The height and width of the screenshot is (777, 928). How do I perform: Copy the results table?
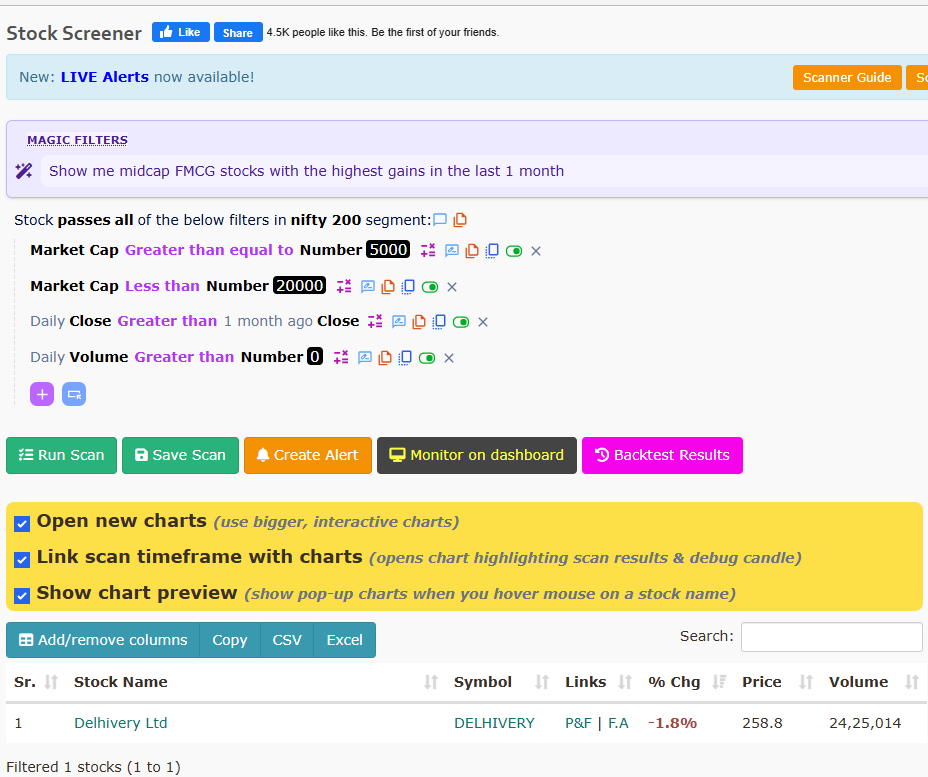coord(230,640)
